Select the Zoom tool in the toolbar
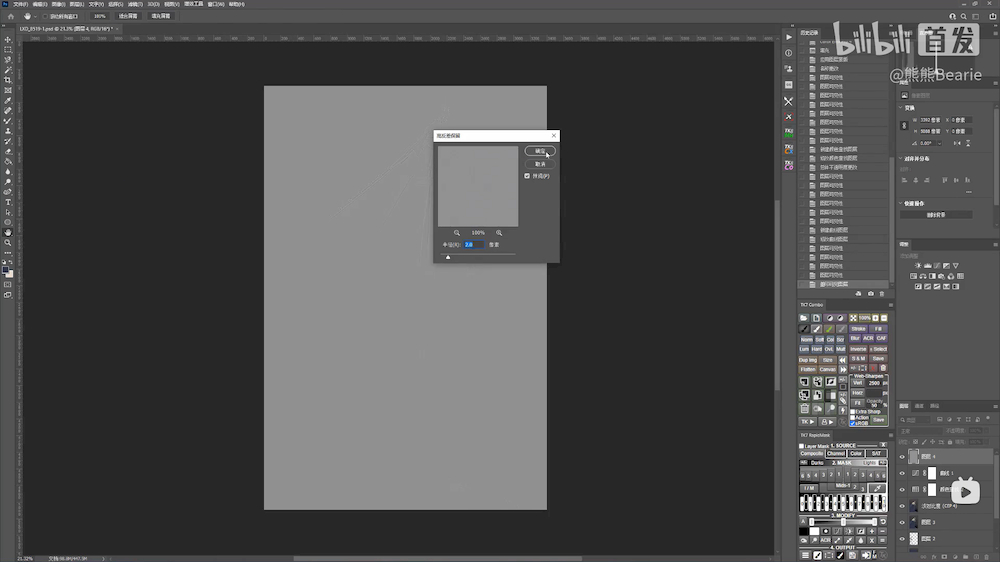The height and width of the screenshot is (562, 1000). click(x=8, y=243)
